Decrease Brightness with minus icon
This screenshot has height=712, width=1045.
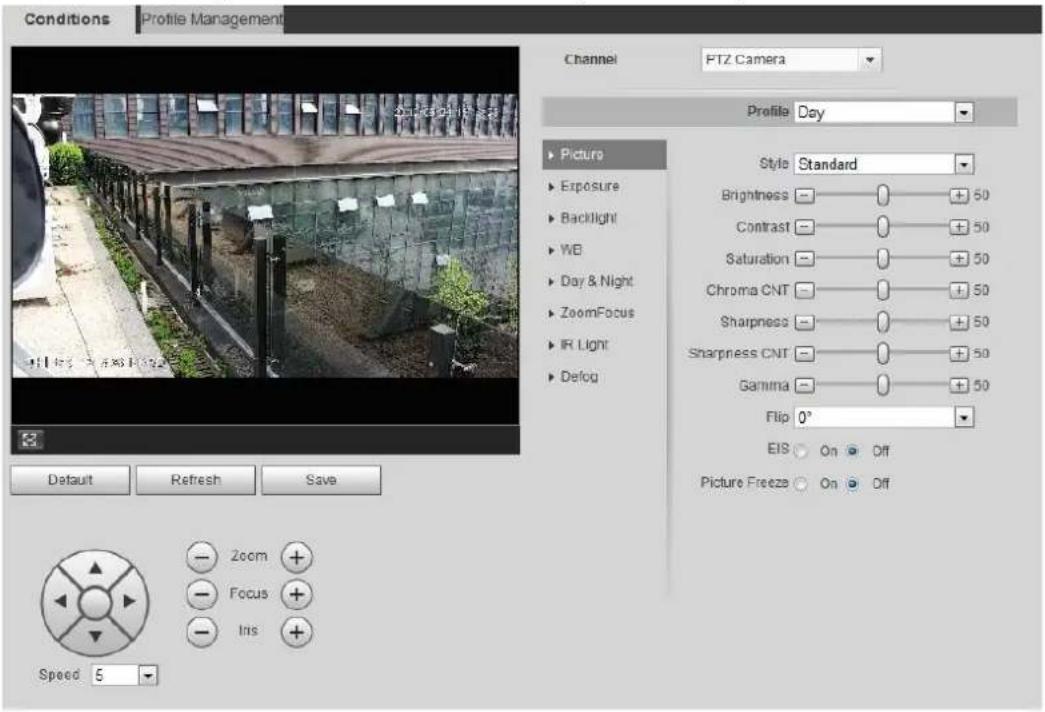(x=805, y=195)
